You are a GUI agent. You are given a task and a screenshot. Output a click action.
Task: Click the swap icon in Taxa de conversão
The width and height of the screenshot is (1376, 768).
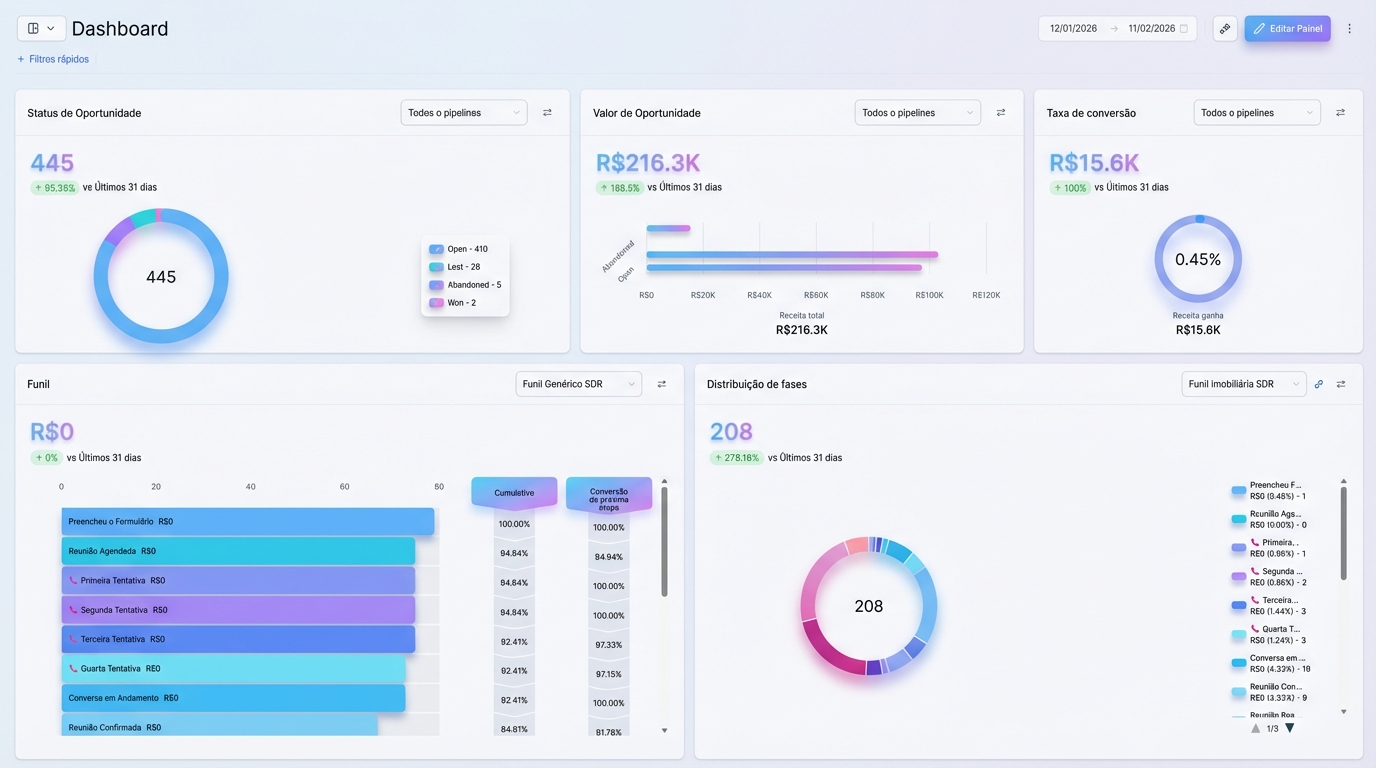coord(1341,113)
